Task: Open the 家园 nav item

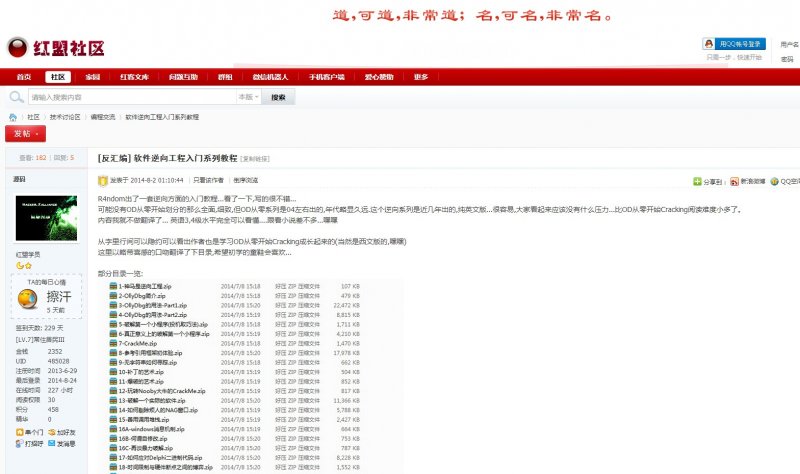Action: [92, 77]
